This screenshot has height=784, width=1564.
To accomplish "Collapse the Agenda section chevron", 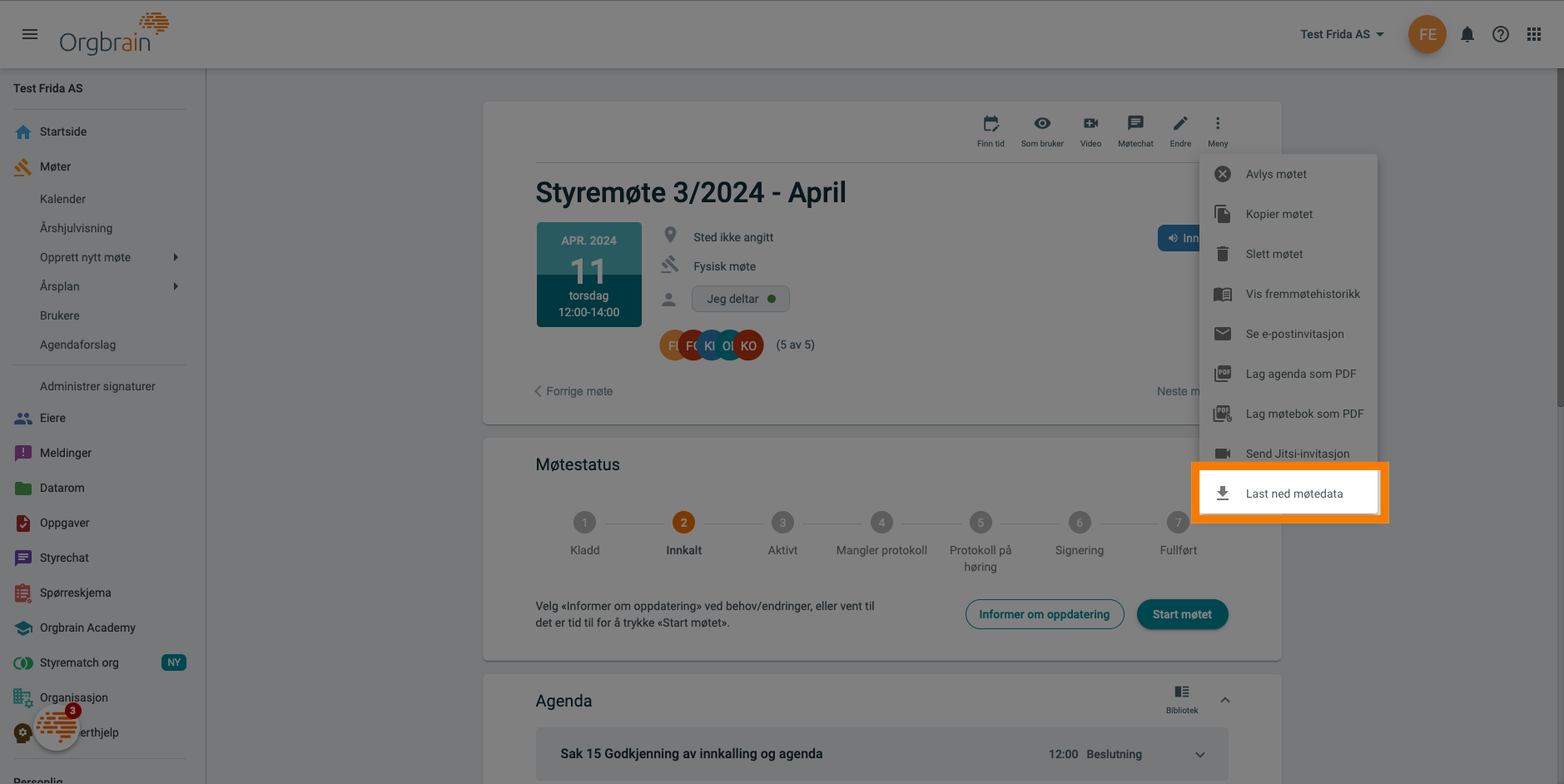I will (1225, 700).
